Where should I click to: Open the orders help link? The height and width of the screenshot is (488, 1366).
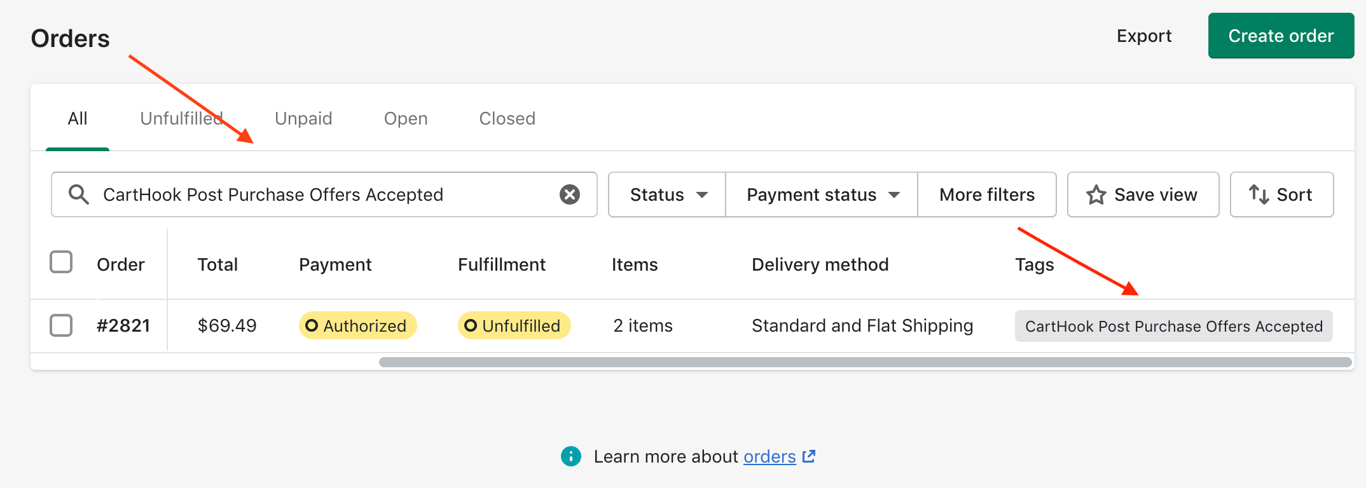769,457
